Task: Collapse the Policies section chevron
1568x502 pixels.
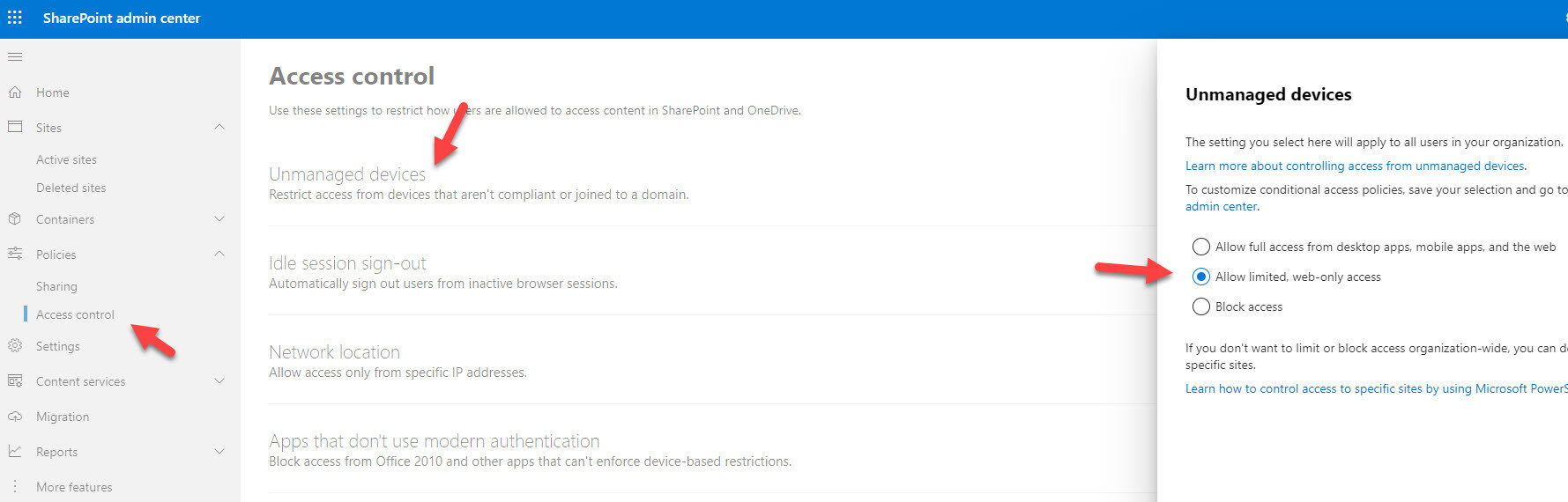Action: [x=219, y=254]
